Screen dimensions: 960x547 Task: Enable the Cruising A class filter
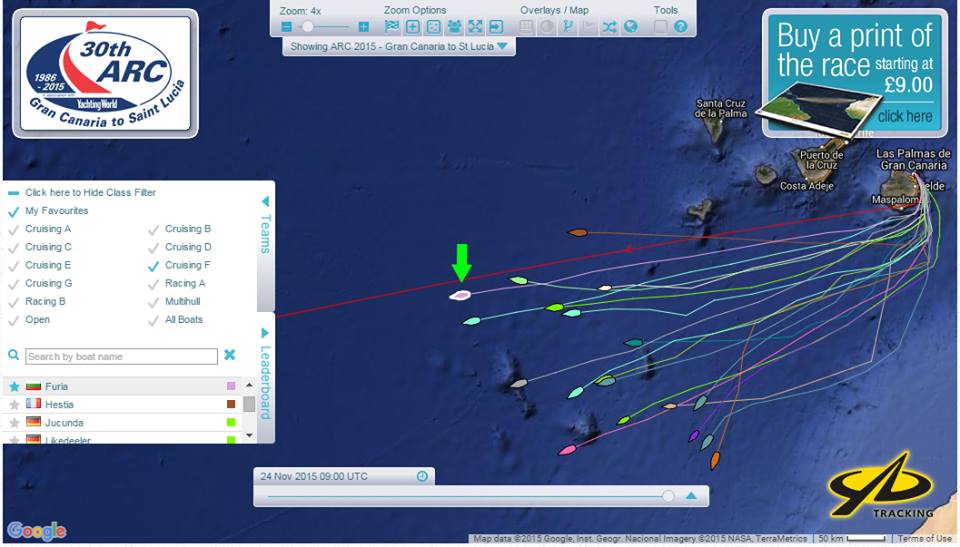pos(13,230)
